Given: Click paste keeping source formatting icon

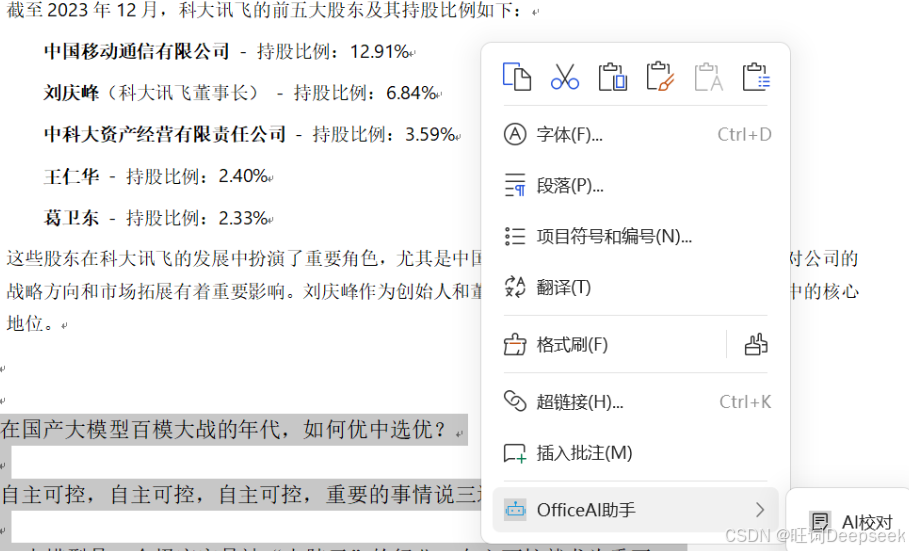Looking at the screenshot, I should [660, 77].
